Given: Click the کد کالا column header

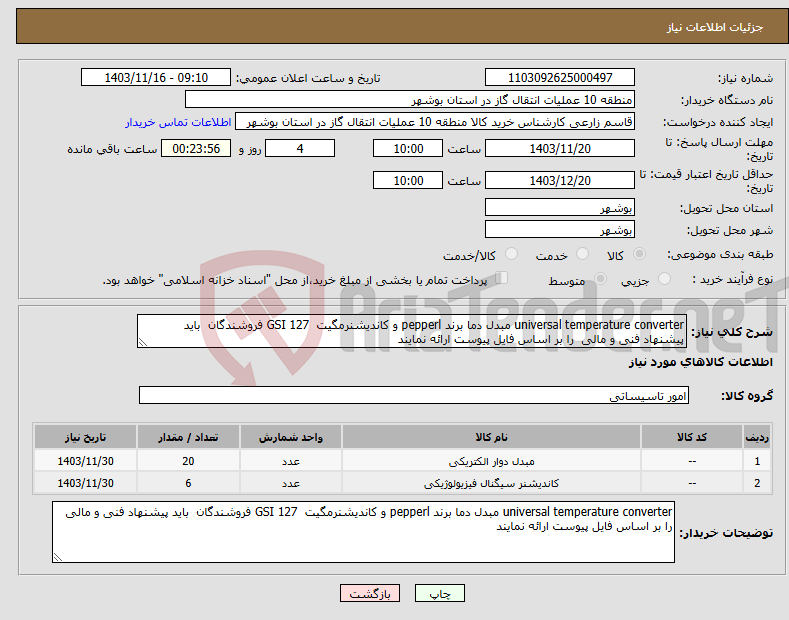Looking at the screenshot, I should tap(692, 437).
